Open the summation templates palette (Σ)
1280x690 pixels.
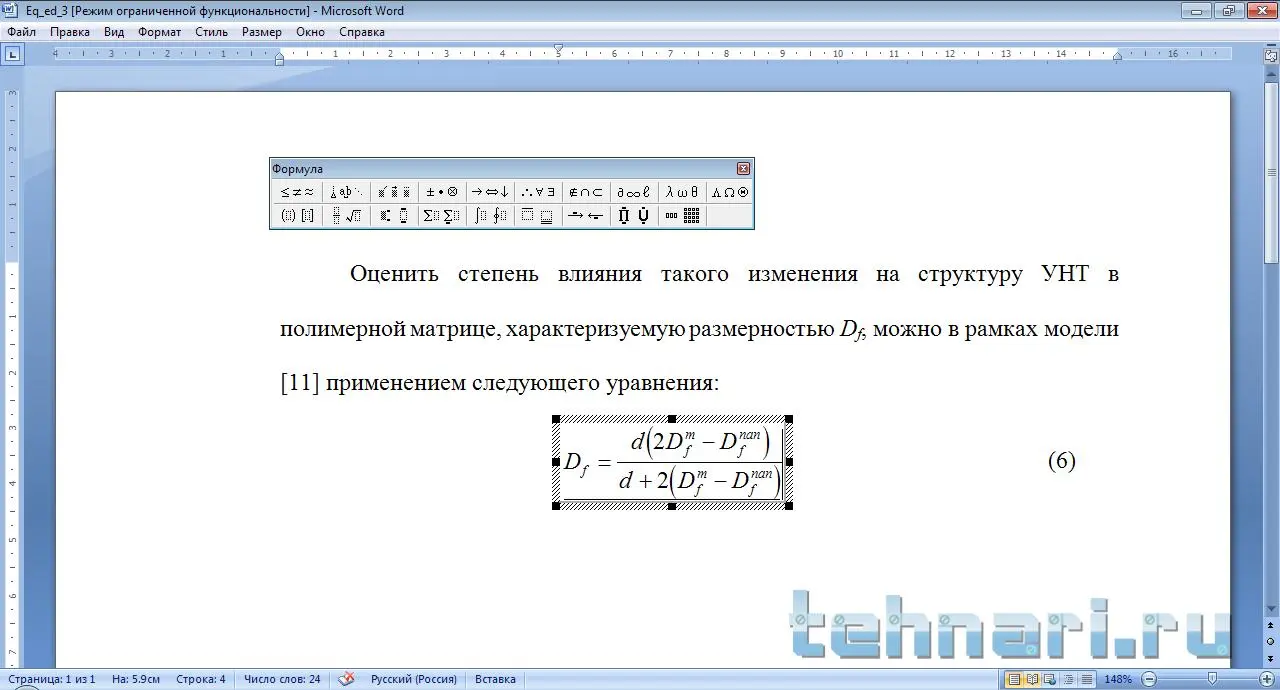coord(442,215)
